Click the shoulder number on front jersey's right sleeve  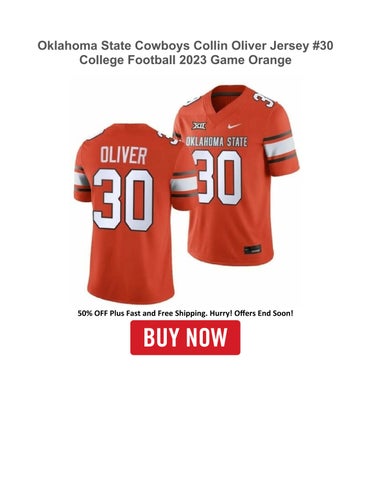point(263,98)
